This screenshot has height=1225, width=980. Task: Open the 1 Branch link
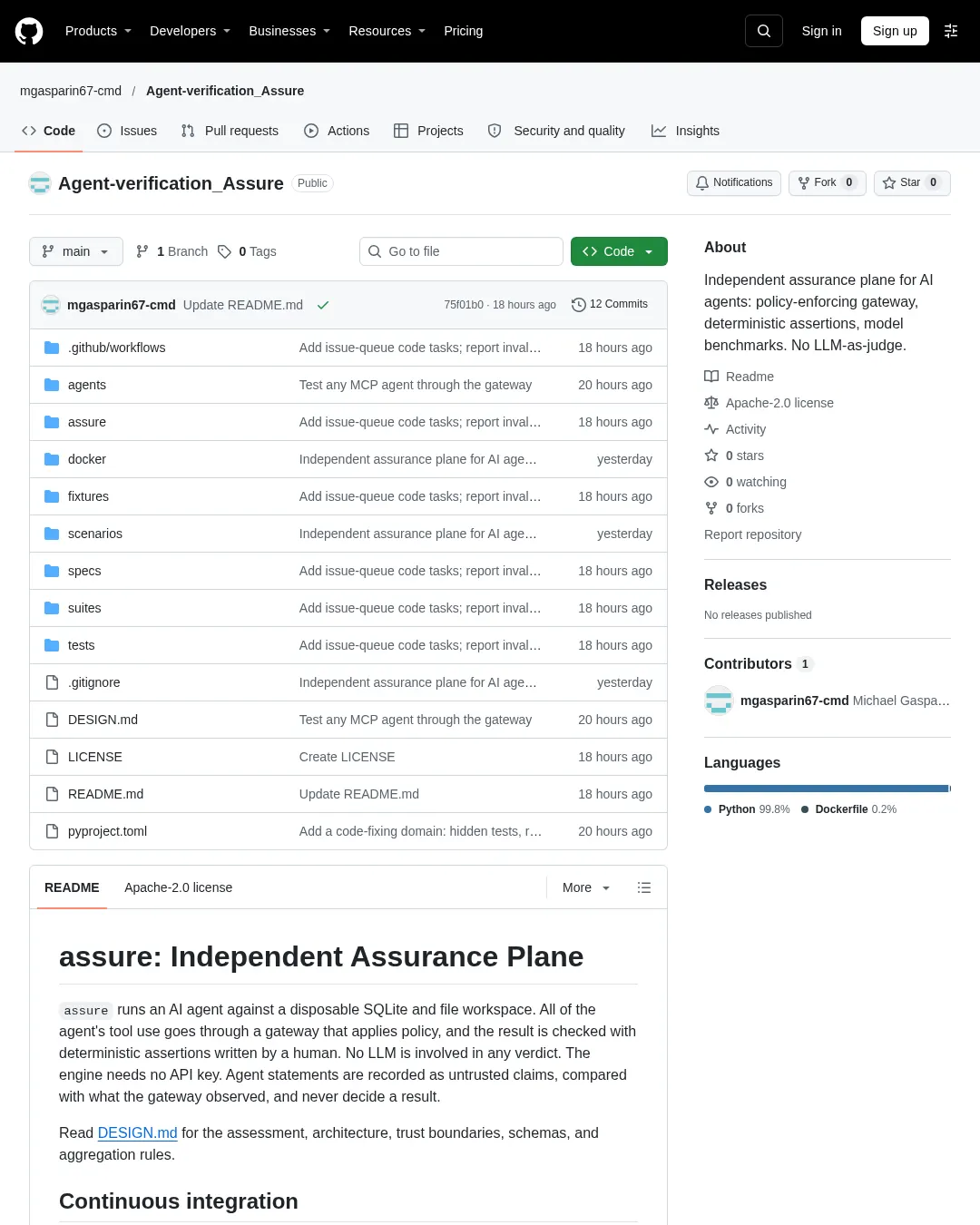(171, 251)
